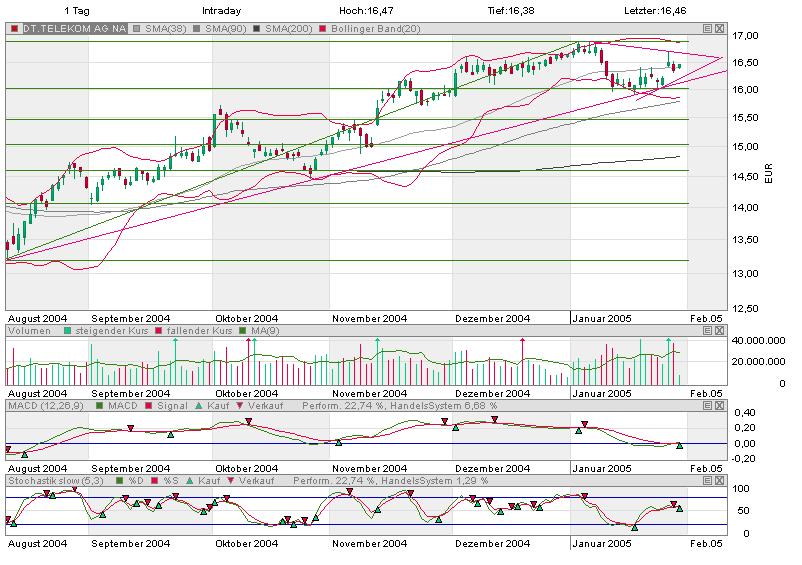Click Verkauf triangle icon in MACD legend
802x565 pixels.
point(239,405)
